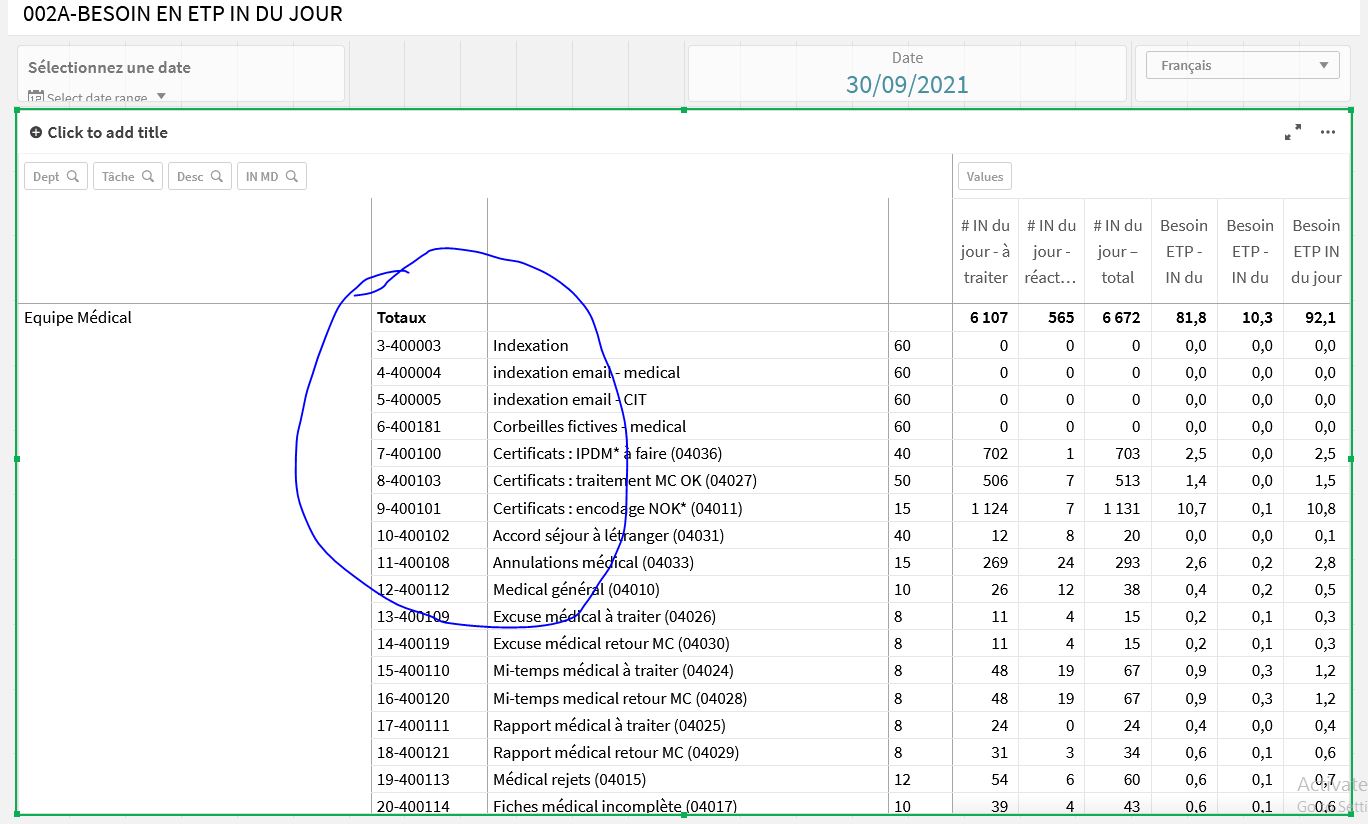Click the plus icon beside 'Click to add title'

point(36,132)
